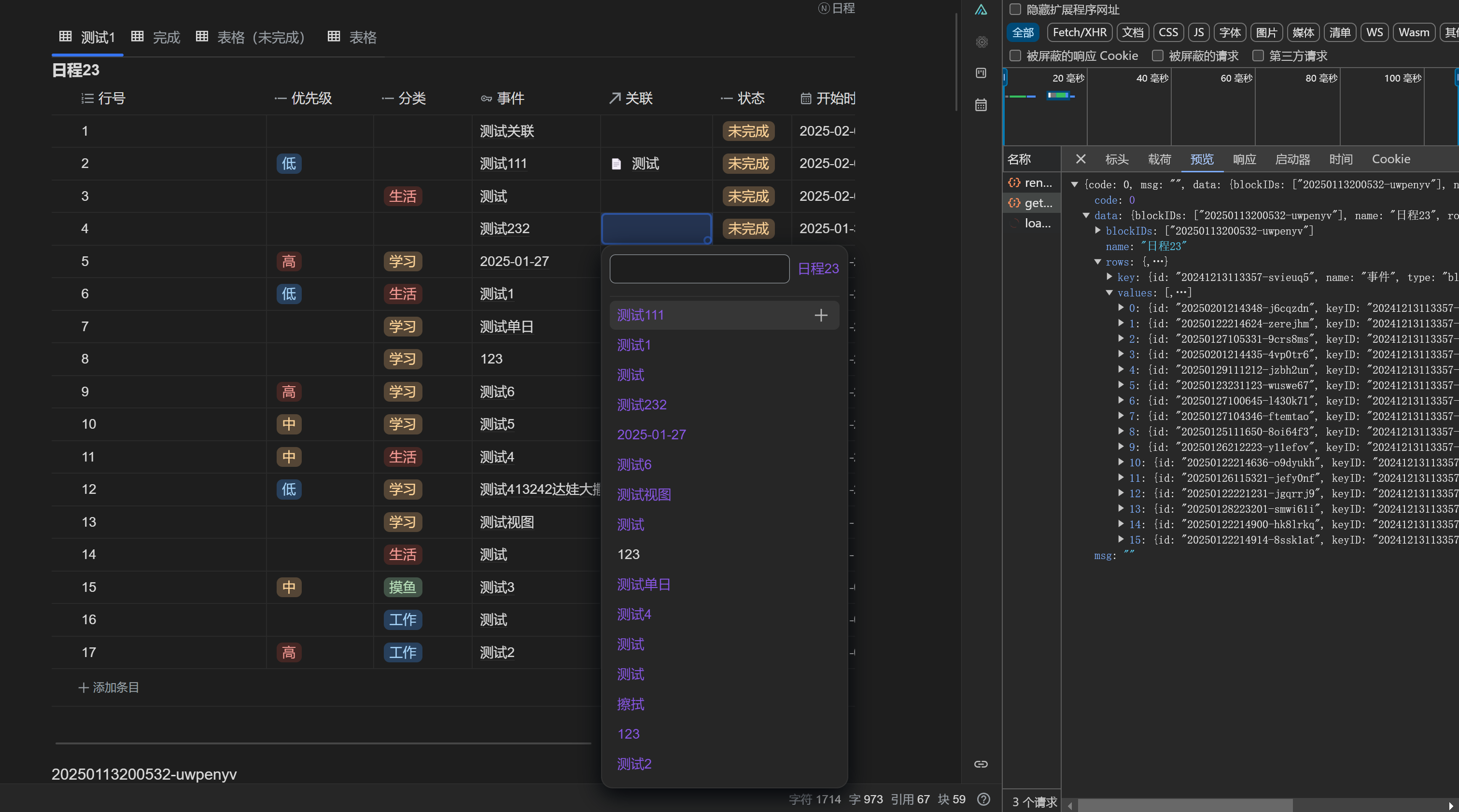Click the teal triangle logo icon
This screenshot has height=812, width=1459.
click(981, 10)
